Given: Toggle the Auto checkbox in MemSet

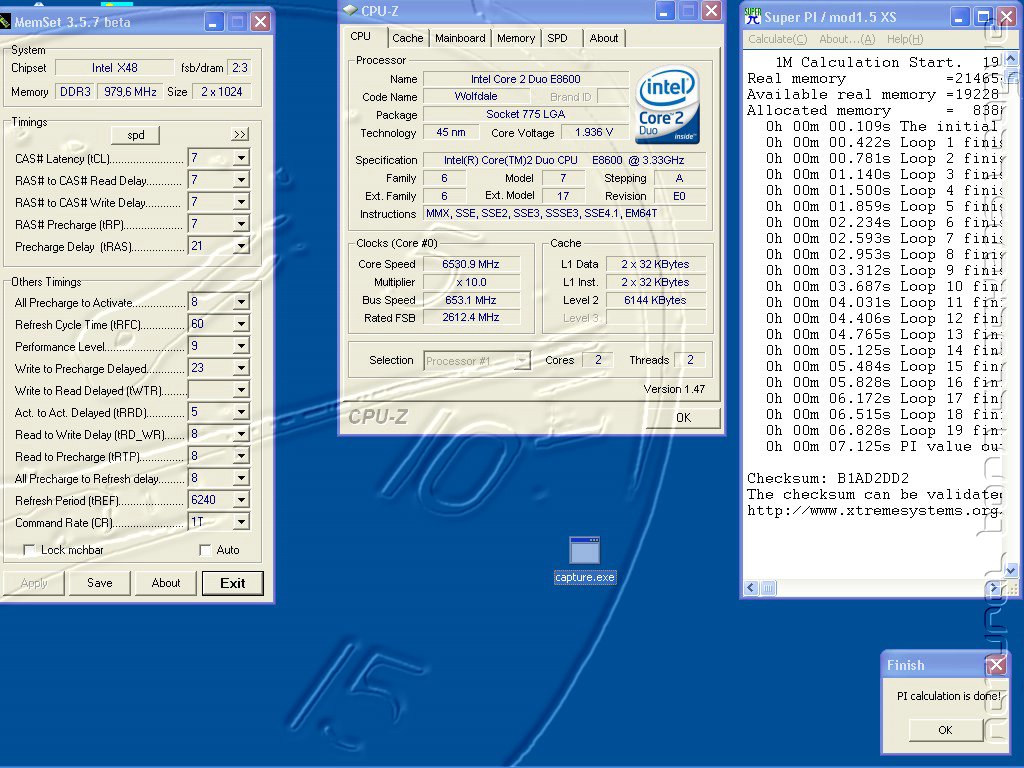Looking at the screenshot, I should [x=205, y=550].
